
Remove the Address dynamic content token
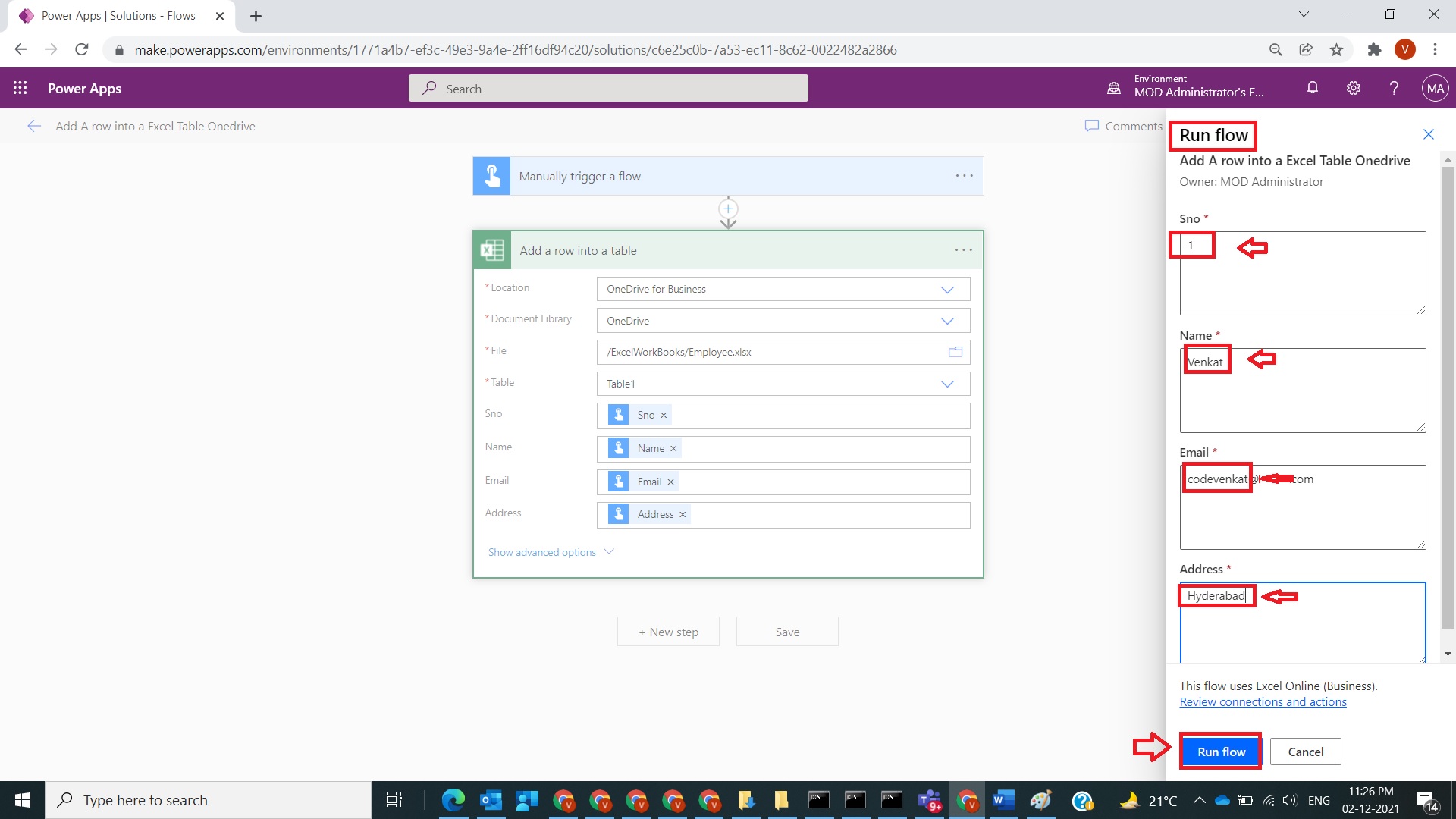682,514
